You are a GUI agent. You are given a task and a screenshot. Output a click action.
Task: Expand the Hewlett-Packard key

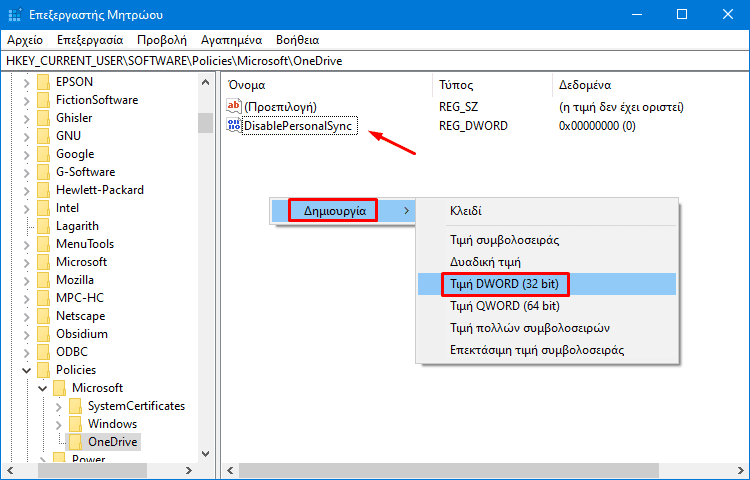27,191
